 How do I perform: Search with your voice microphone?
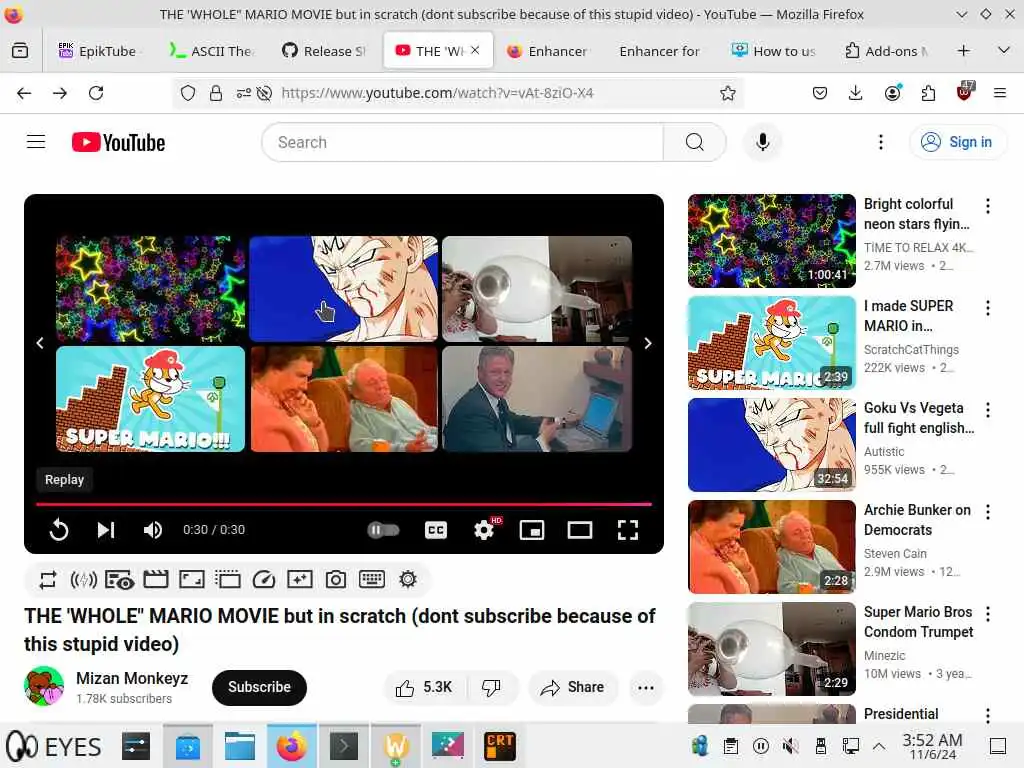[x=762, y=142]
